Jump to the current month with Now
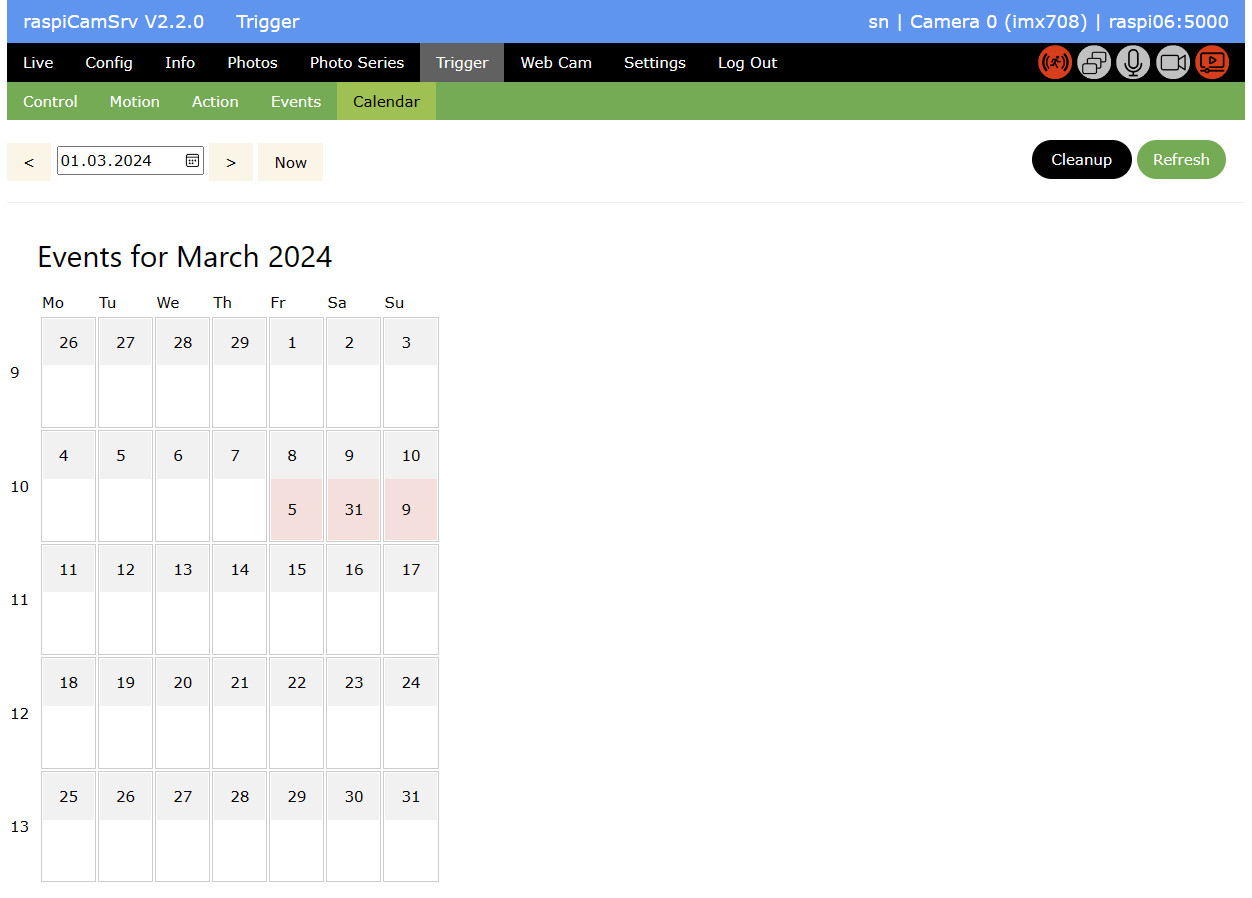Image resolution: width=1252 pixels, height=898 pixels. 290,162
